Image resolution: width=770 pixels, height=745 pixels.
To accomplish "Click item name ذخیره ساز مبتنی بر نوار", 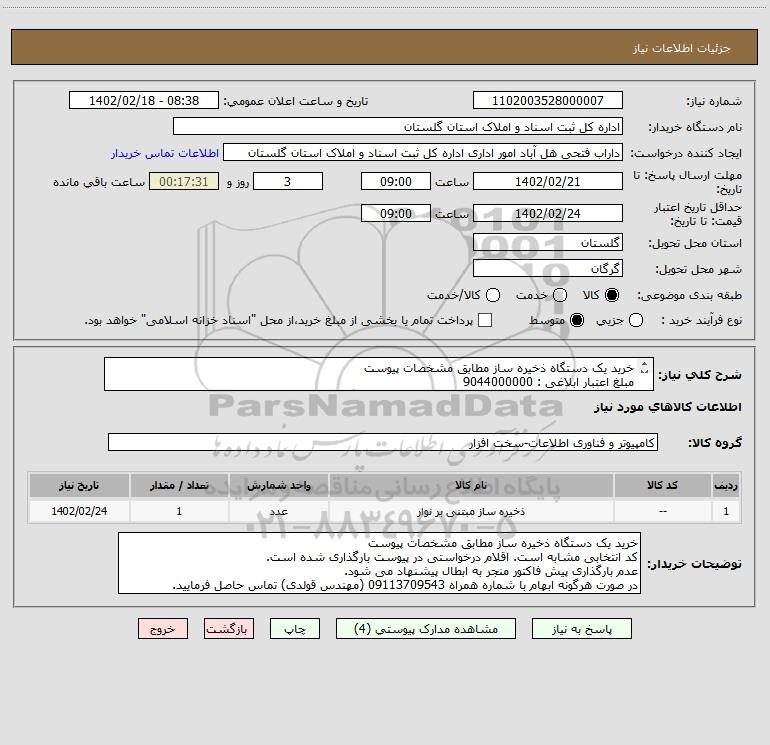I will (x=471, y=512).
